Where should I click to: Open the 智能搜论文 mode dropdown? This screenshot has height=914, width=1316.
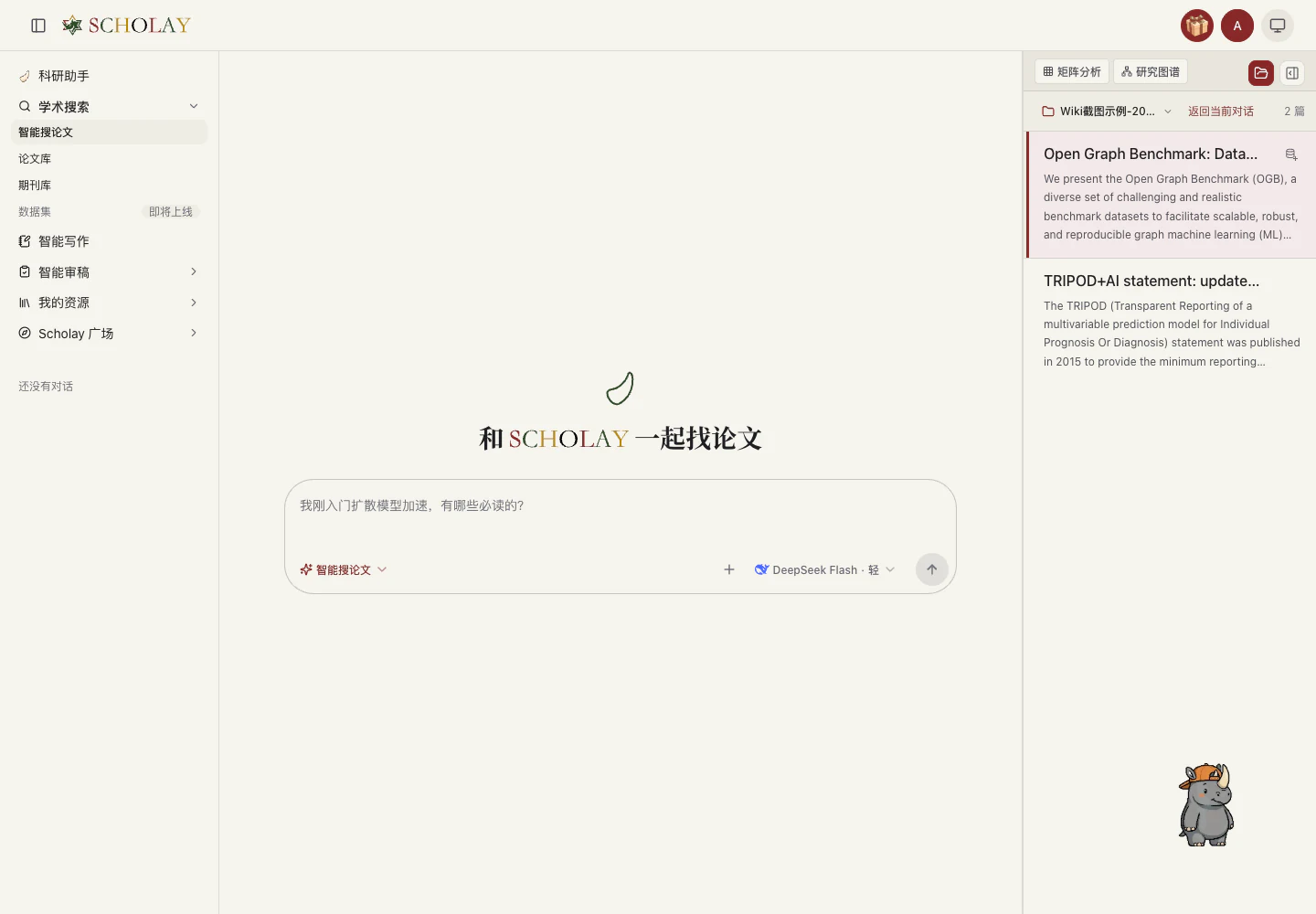pyautogui.click(x=344, y=569)
